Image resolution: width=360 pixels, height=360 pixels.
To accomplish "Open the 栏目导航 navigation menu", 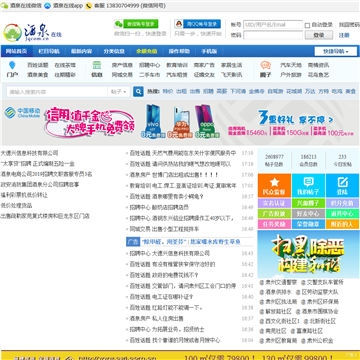I will pyautogui.click(x=49, y=51).
